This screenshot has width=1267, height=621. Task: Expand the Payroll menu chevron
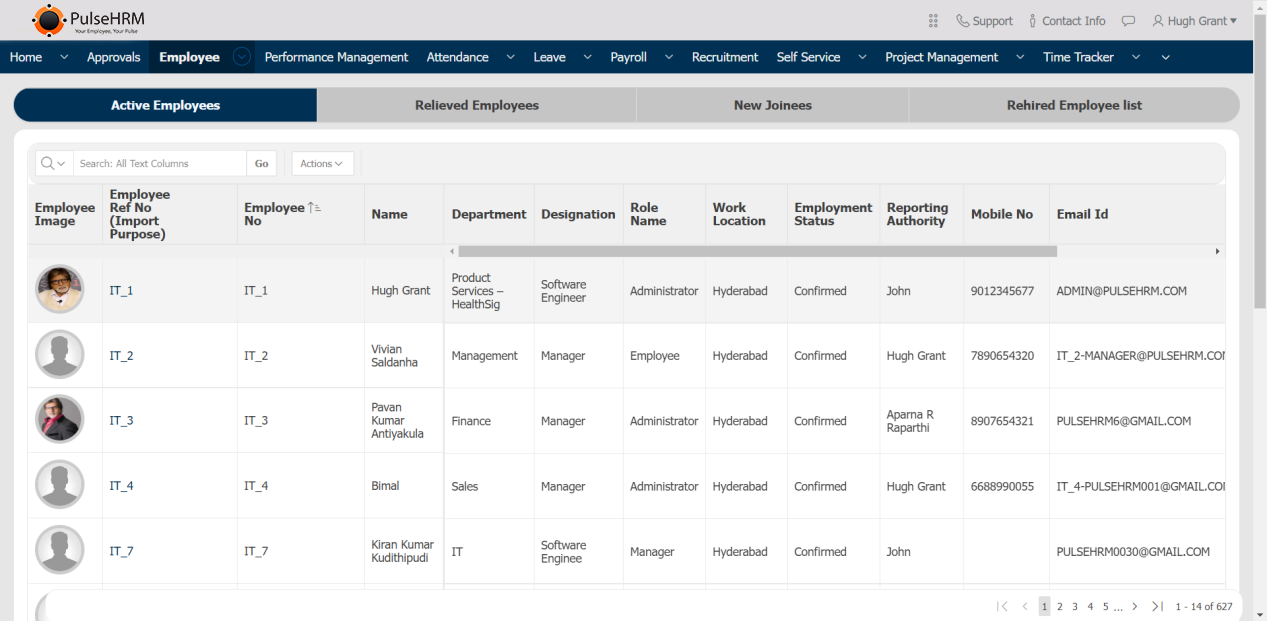(x=668, y=58)
